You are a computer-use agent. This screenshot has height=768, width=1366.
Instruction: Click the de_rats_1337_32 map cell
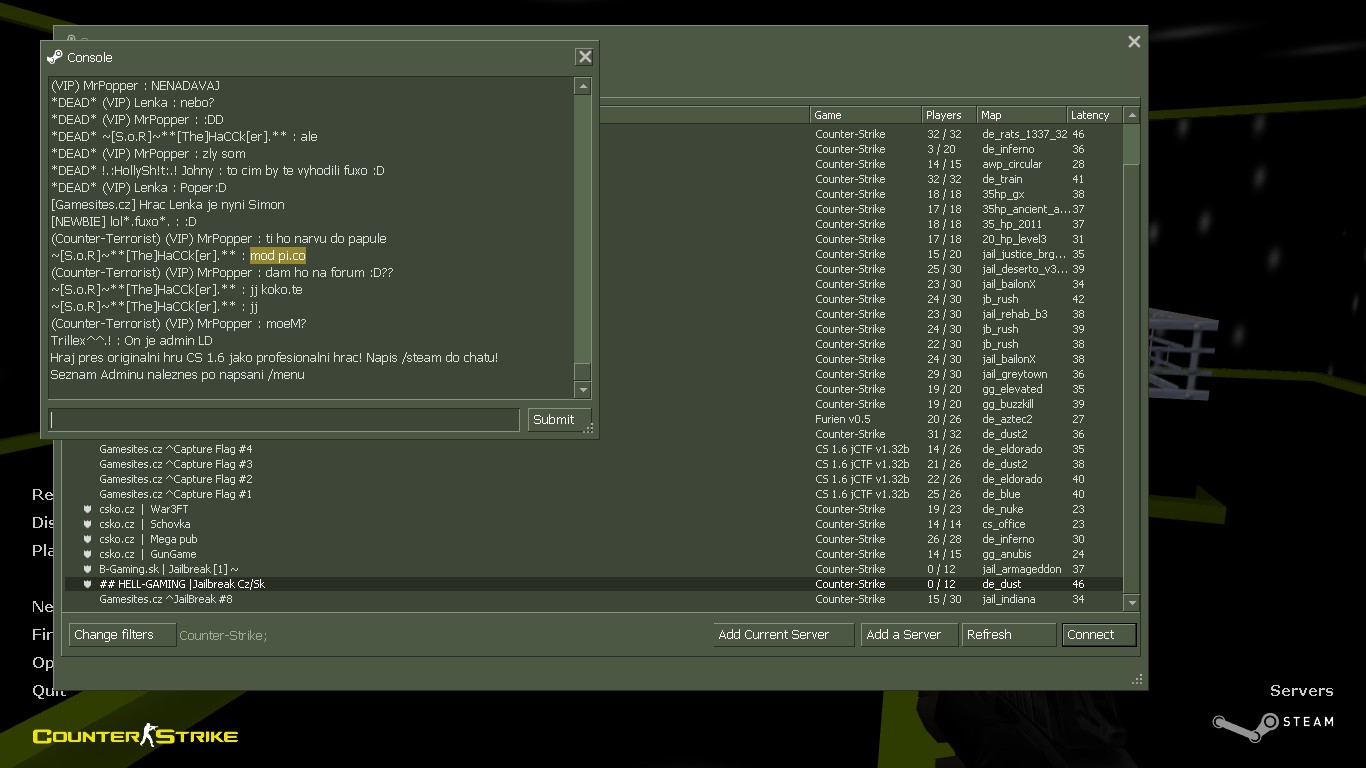click(1024, 134)
